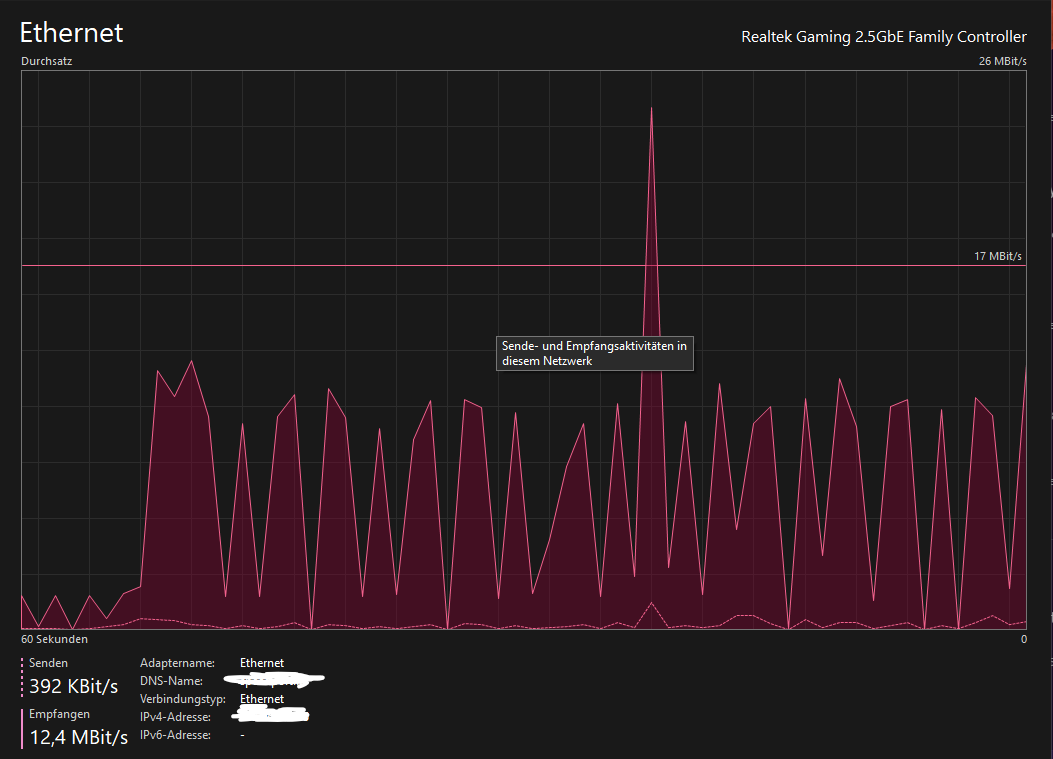
Task: Click the Verbindungstyp label
Action: [183, 699]
